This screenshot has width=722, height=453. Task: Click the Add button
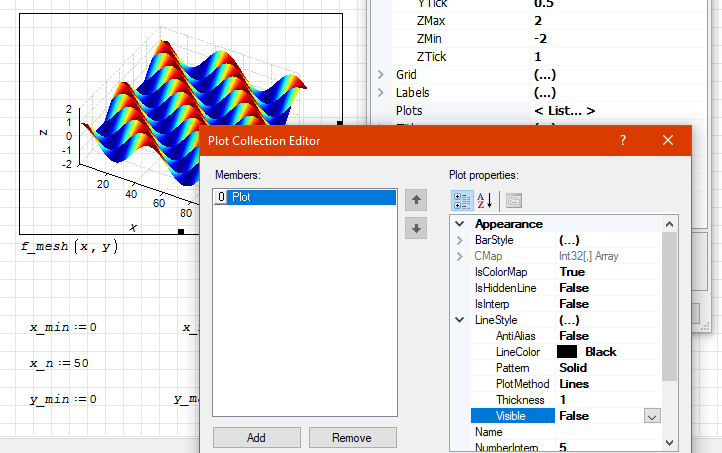(256, 437)
